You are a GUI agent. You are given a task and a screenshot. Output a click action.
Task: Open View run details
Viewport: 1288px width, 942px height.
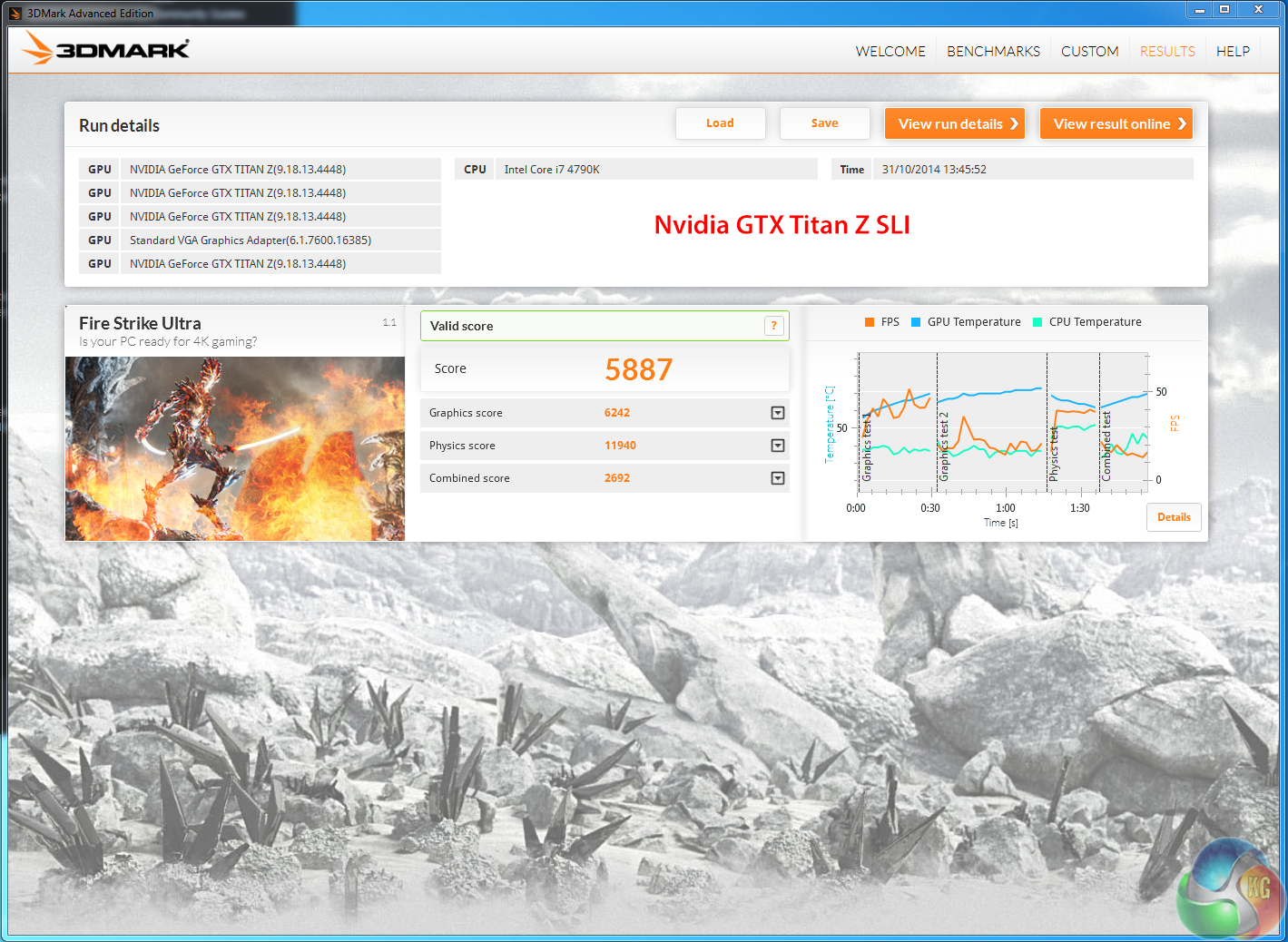click(955, 124)
